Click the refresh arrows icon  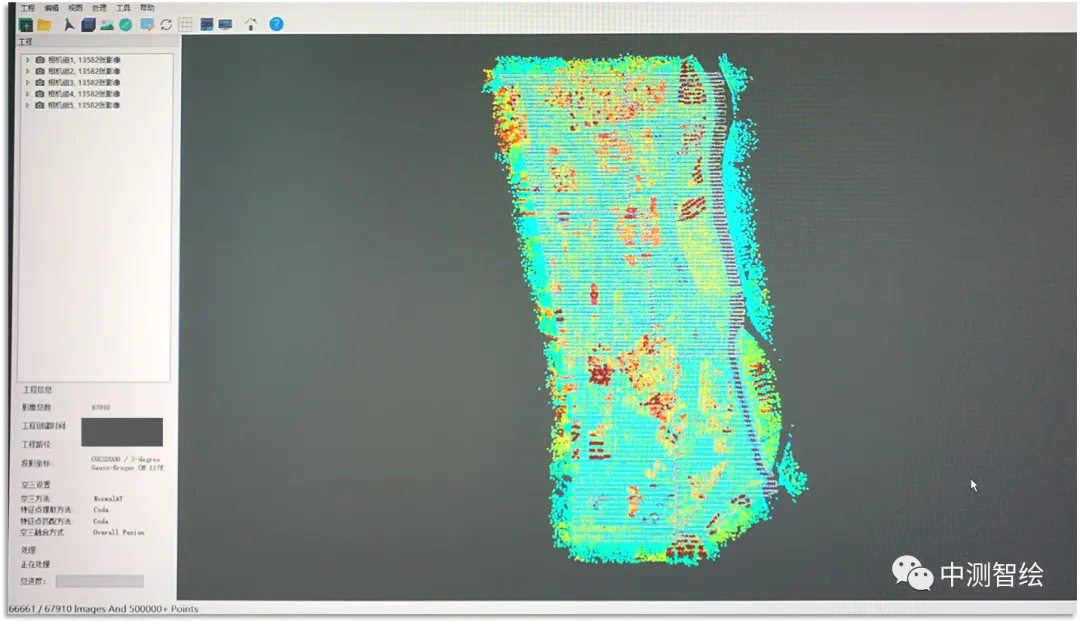pyautogui.click(x=166, y=24)
